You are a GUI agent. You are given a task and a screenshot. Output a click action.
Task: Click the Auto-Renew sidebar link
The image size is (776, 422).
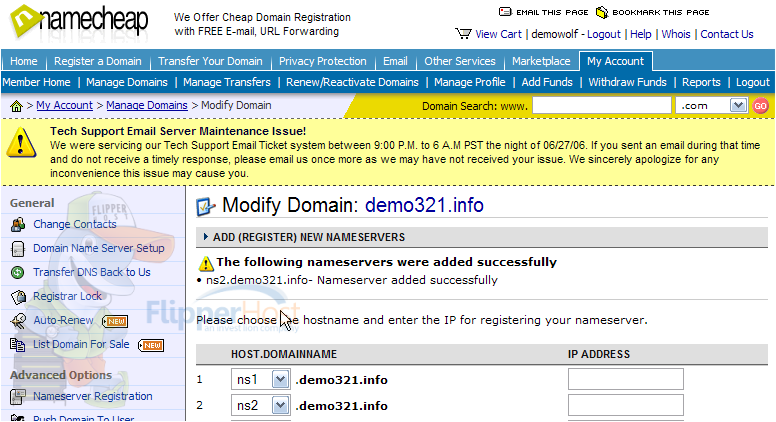click(x=63, y=320)
